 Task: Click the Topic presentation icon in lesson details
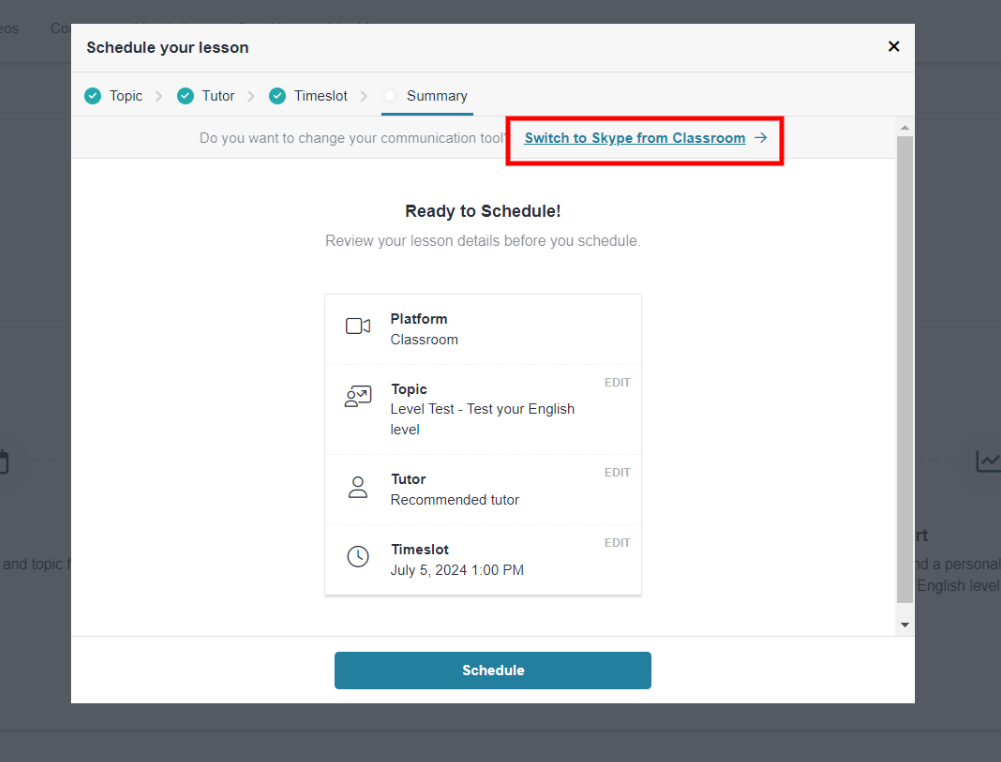click(357, 397)
